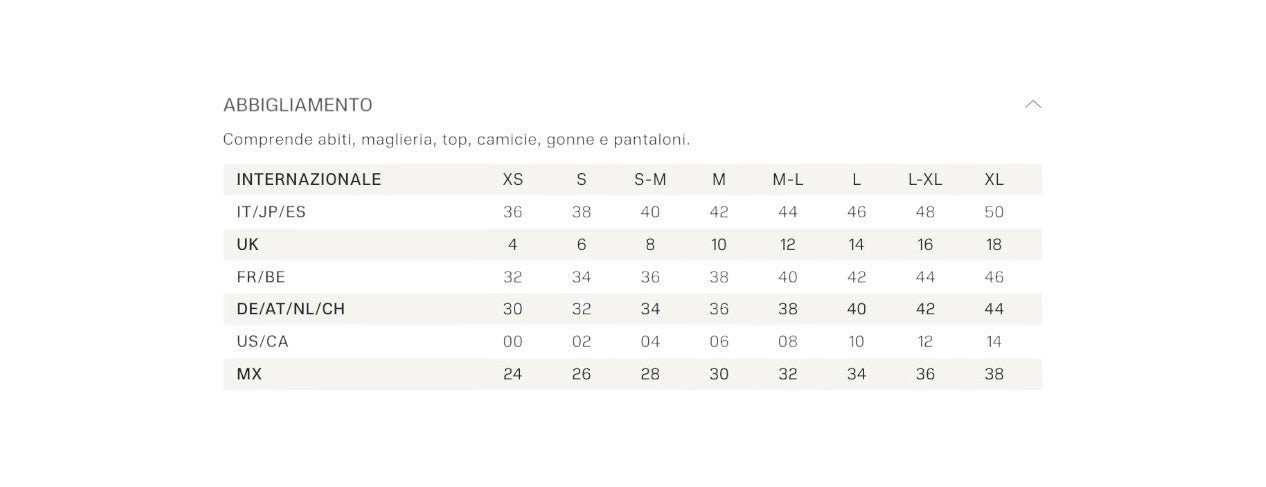
Task: Select the MX row label
Action: [x=249, y=374]
